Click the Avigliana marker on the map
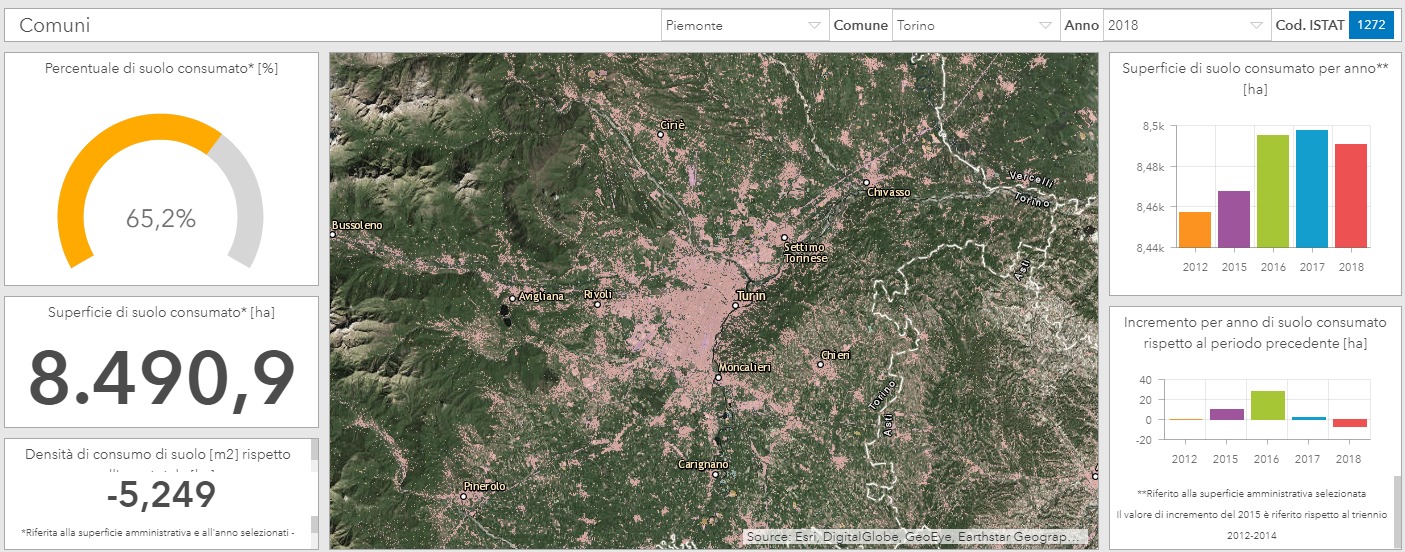Viewport: 1405px width, 552px height. coord(512,298)
